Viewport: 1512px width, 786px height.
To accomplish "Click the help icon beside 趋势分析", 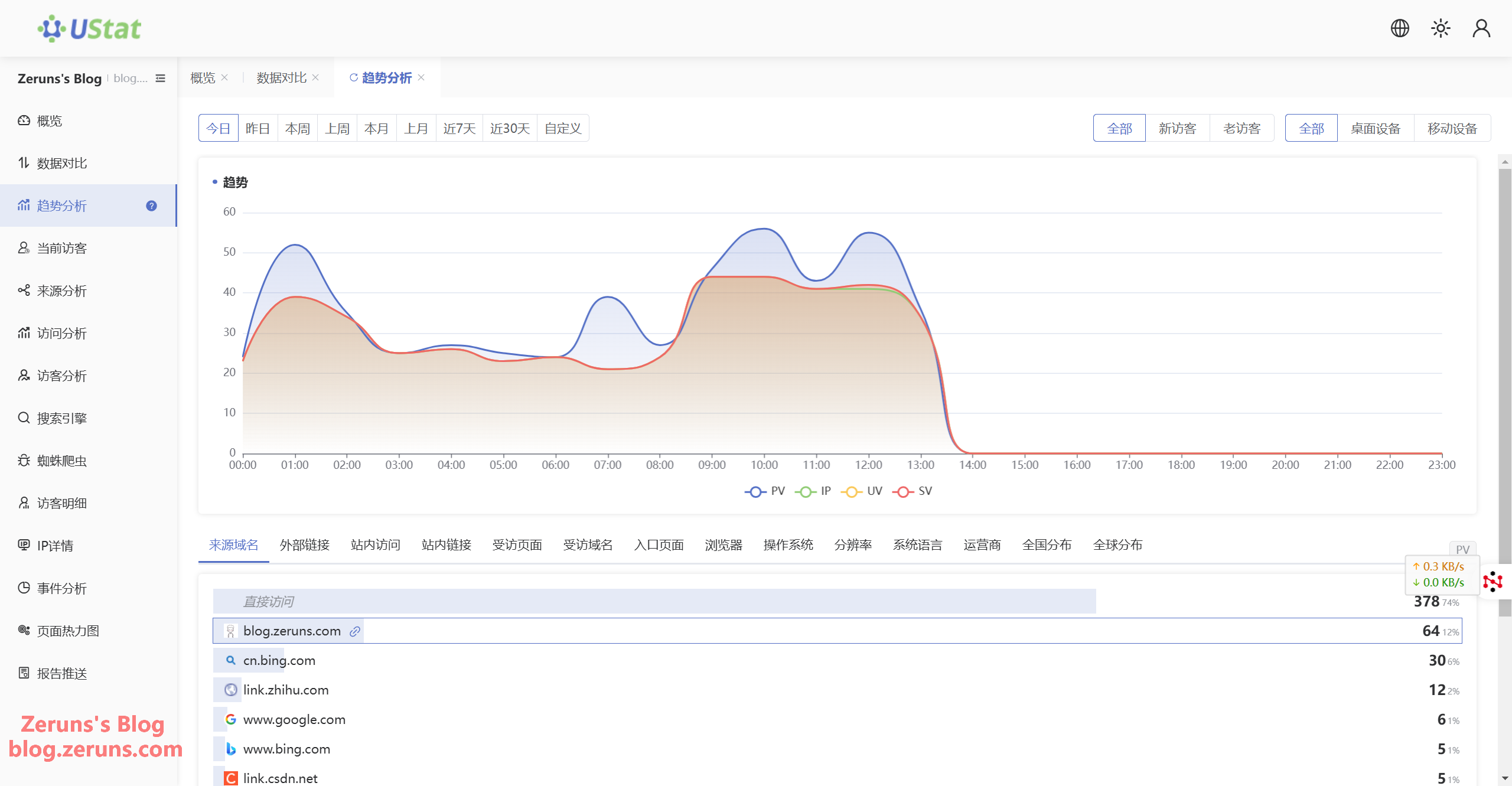I will coord(151,206).
